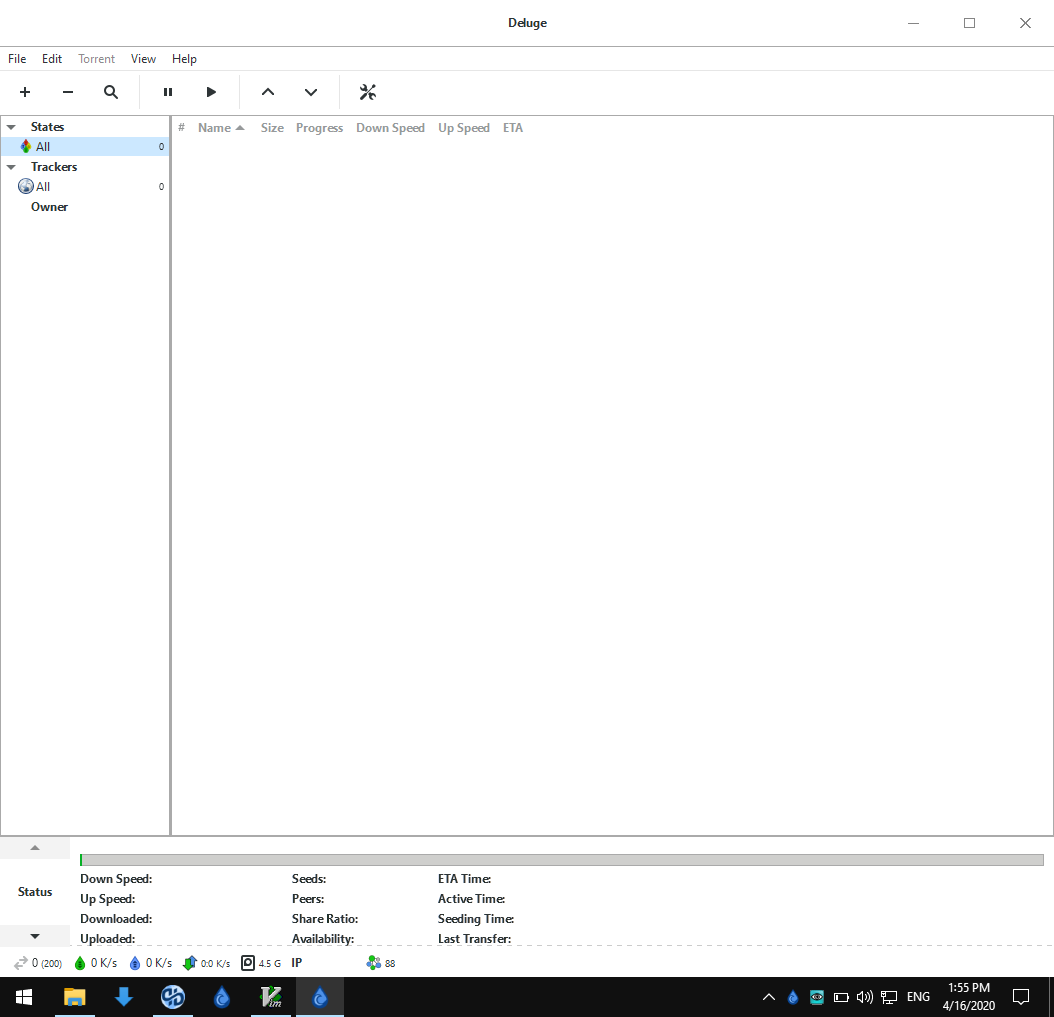
Task: Sort torrents by the # column
Action: coord(181,128)
